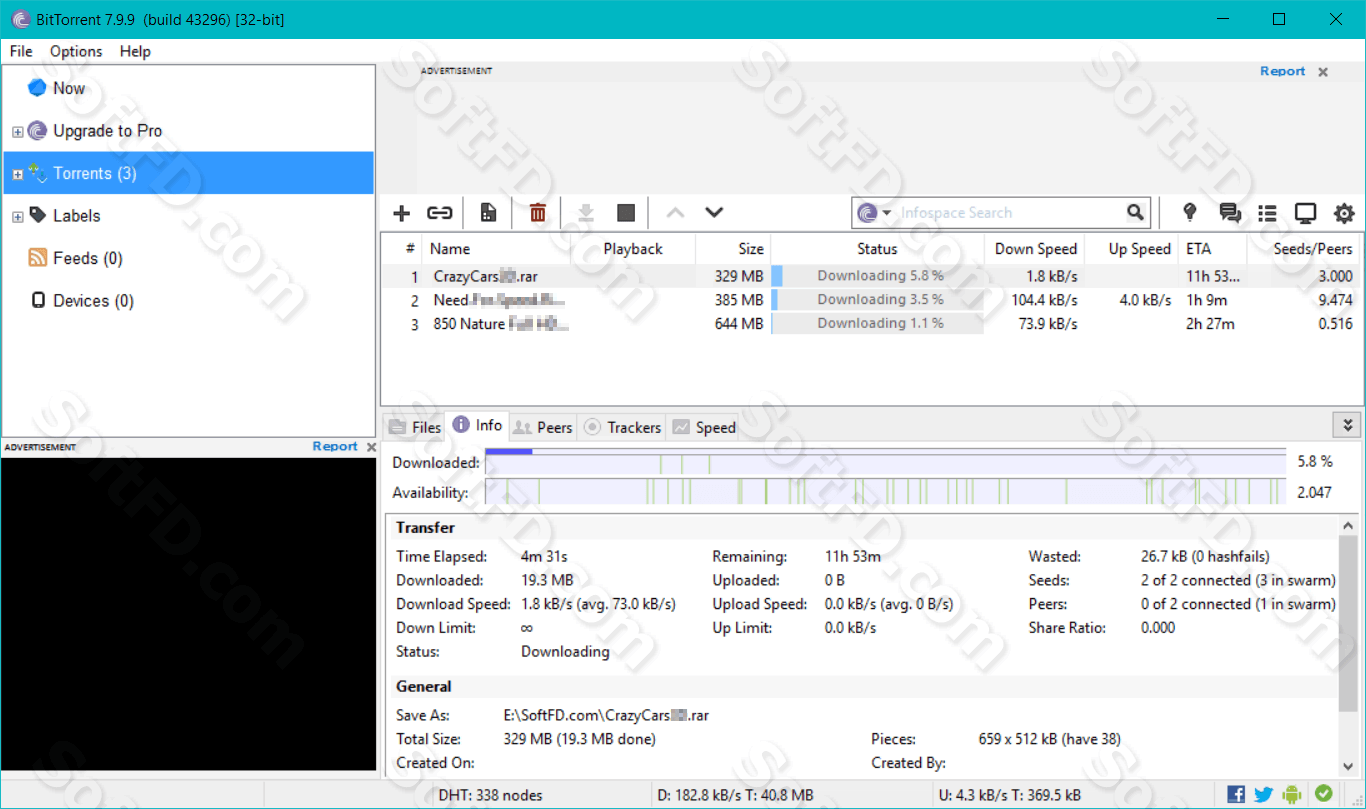Open Preferences gear icon

(1344, 213)
